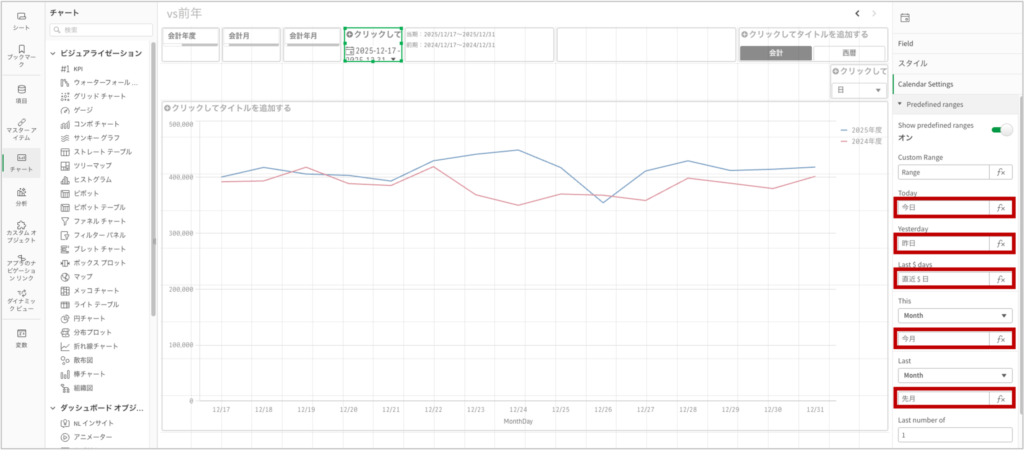This screenshot has width=1024, height=450.
Task: Open the スタイル section in properties
Action: pyautogui.click(x=912, y=64)
